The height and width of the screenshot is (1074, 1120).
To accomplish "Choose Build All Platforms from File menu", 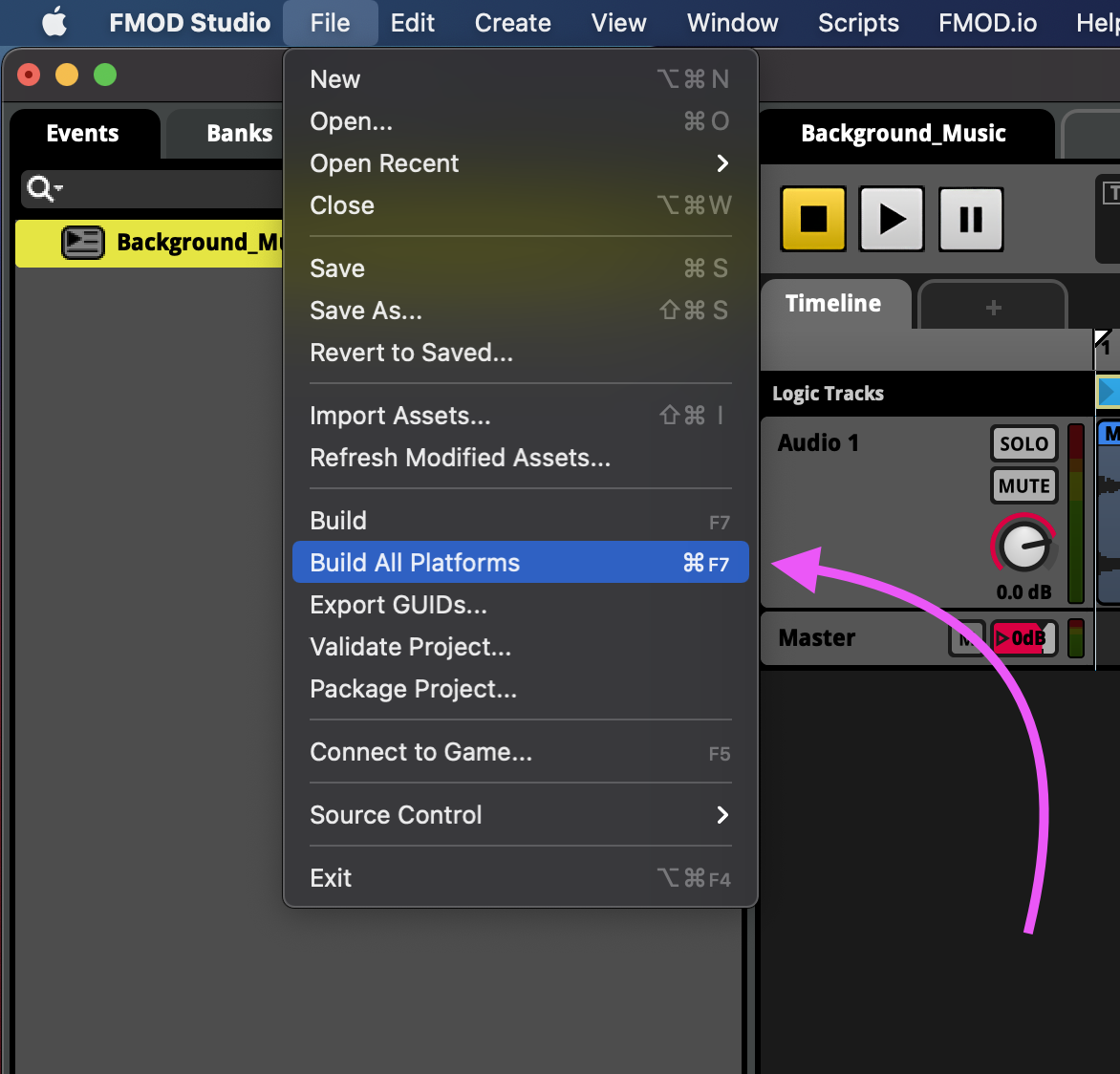I will point(521,563).
